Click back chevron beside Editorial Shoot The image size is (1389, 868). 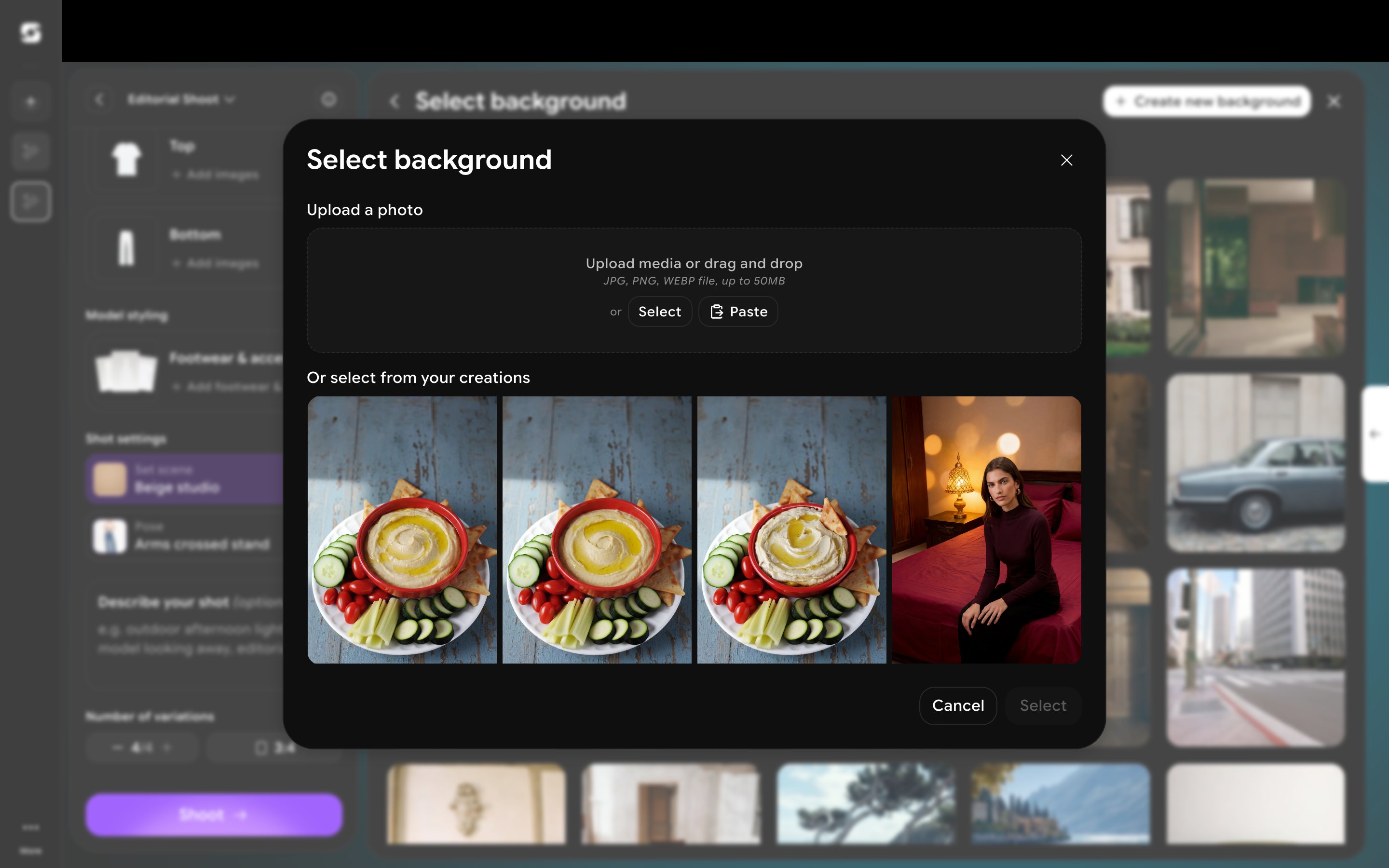[x=99, y=100]
